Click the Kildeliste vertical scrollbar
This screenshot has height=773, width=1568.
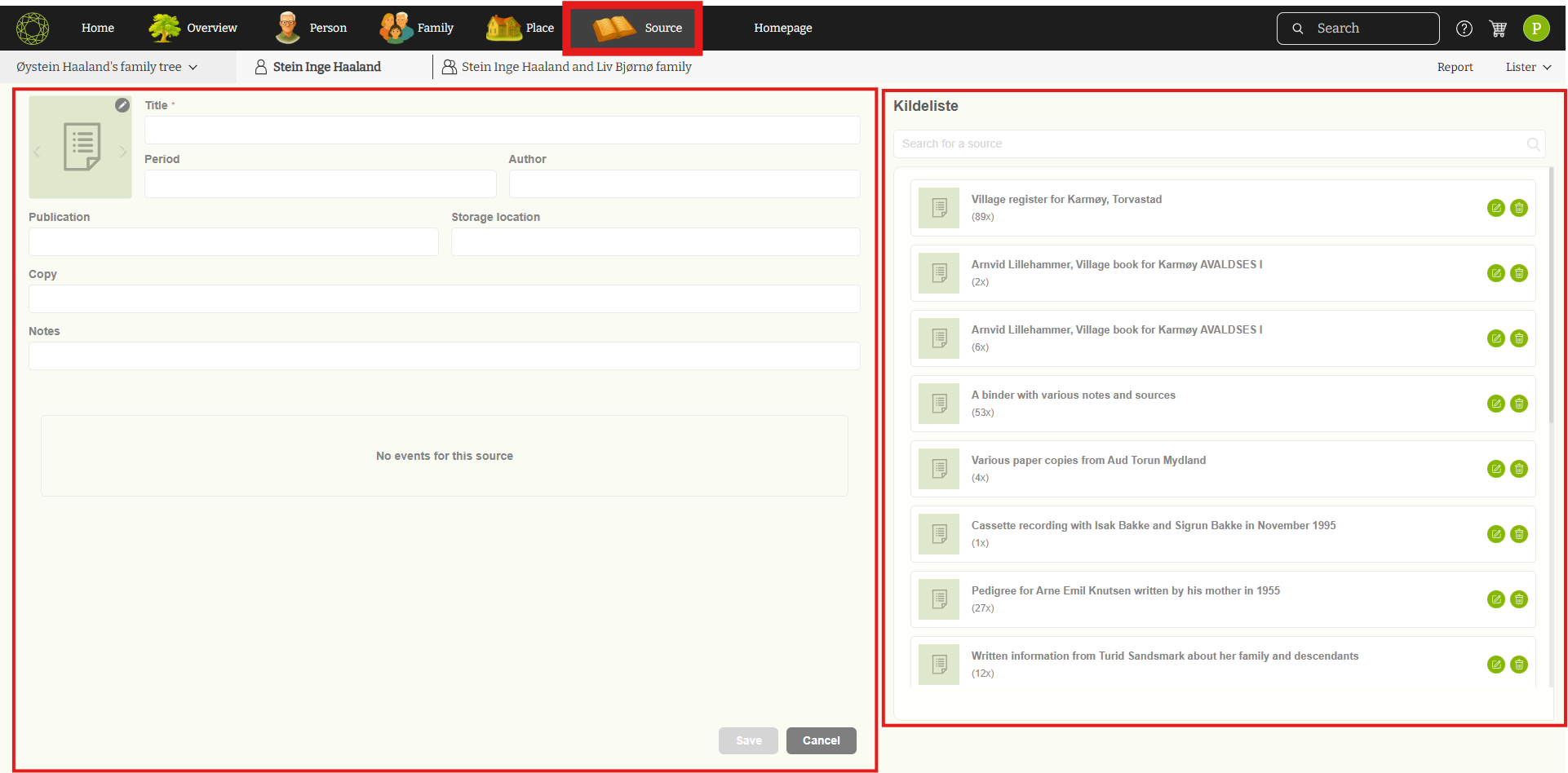(1551, 294)
